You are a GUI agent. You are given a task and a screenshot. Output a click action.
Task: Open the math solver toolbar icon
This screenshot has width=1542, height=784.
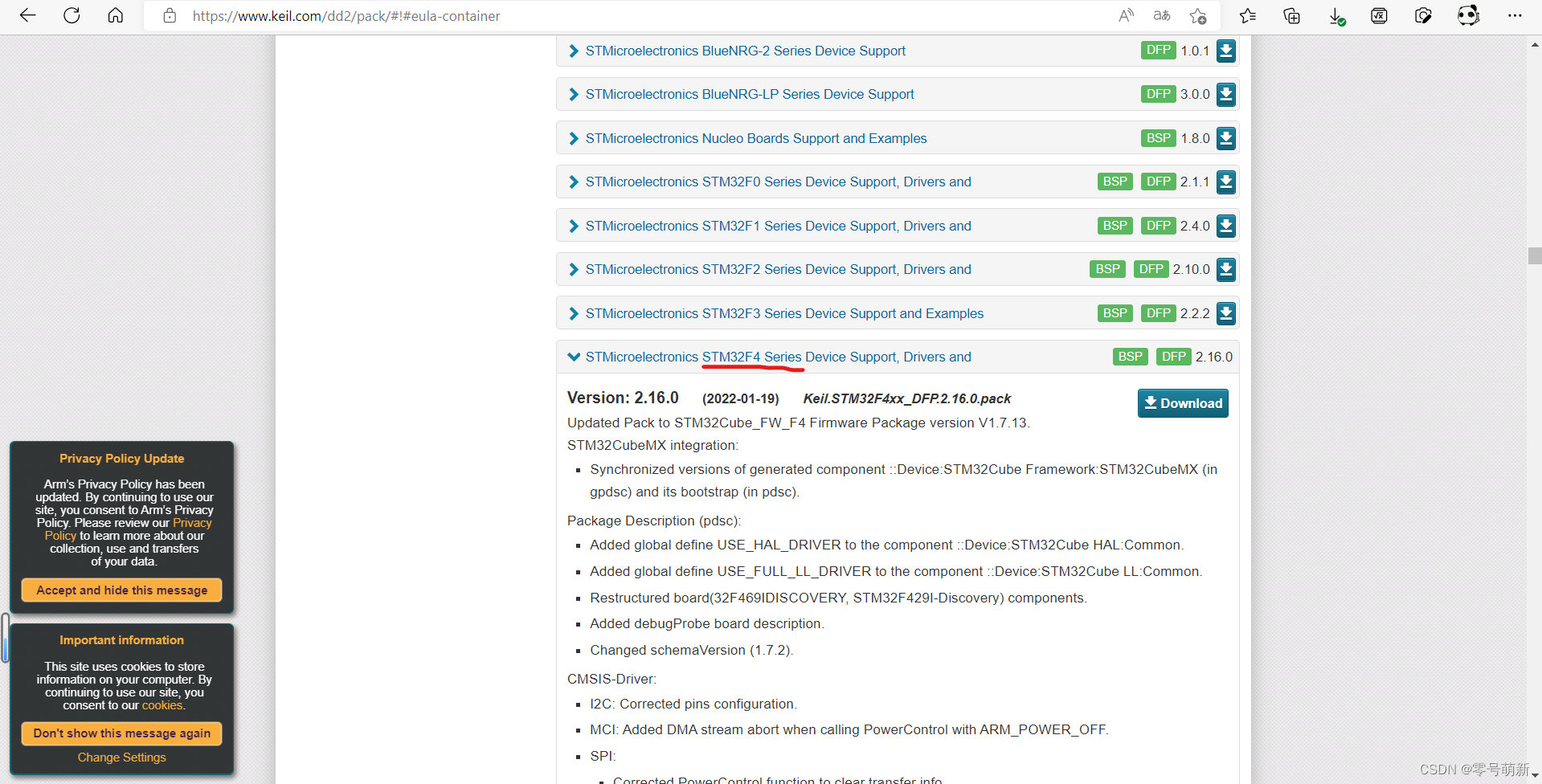click(1379, 15)
